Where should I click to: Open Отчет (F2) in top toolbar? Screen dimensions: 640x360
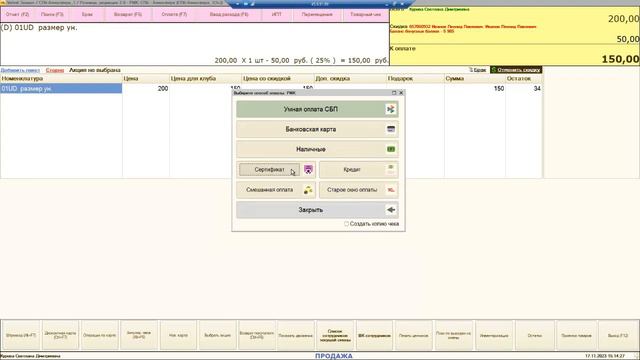point(18,14)
